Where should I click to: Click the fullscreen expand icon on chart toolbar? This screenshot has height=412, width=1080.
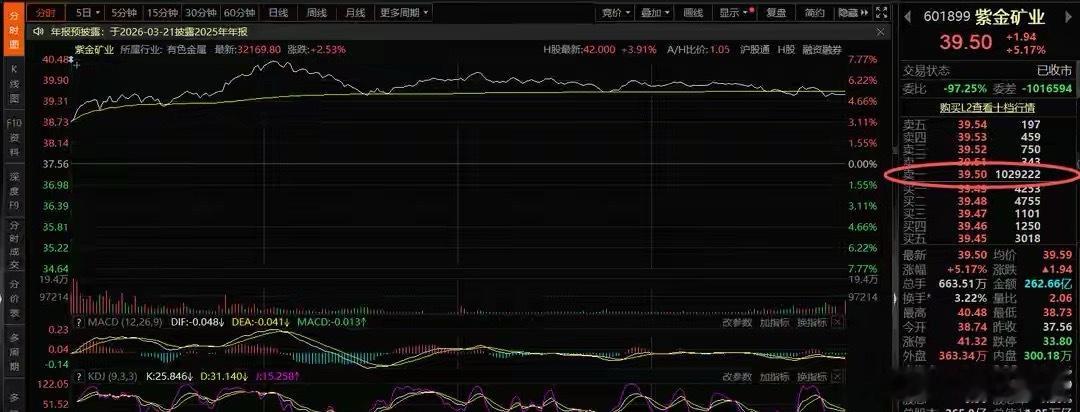[882, 12]
